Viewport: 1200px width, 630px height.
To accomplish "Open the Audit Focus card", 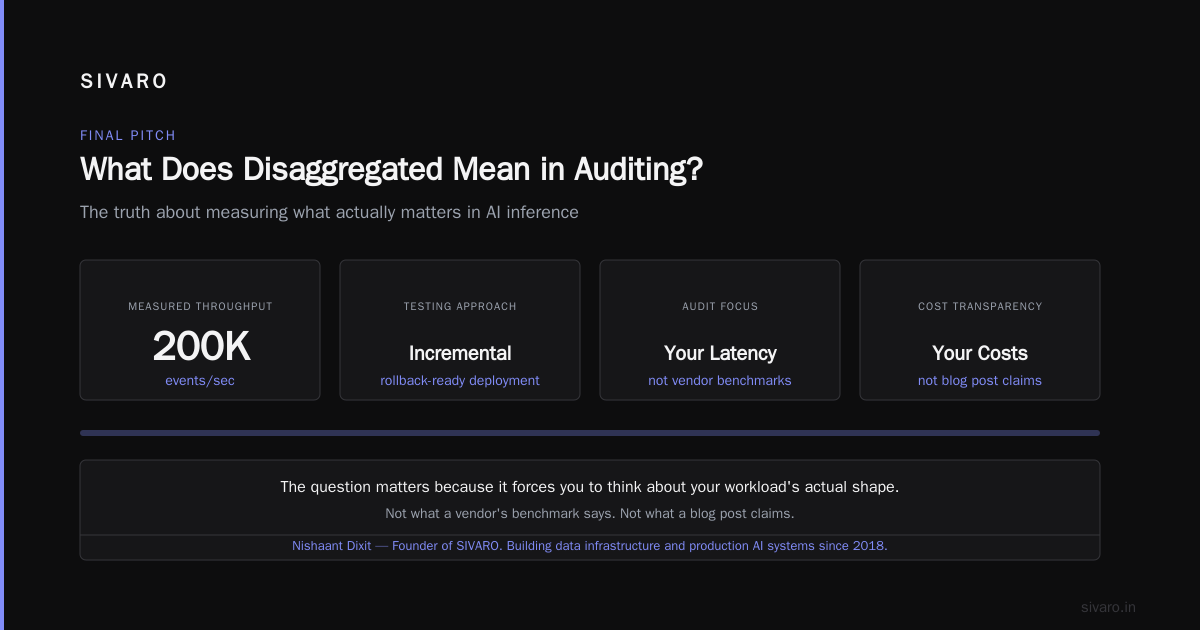I will 720,330.
